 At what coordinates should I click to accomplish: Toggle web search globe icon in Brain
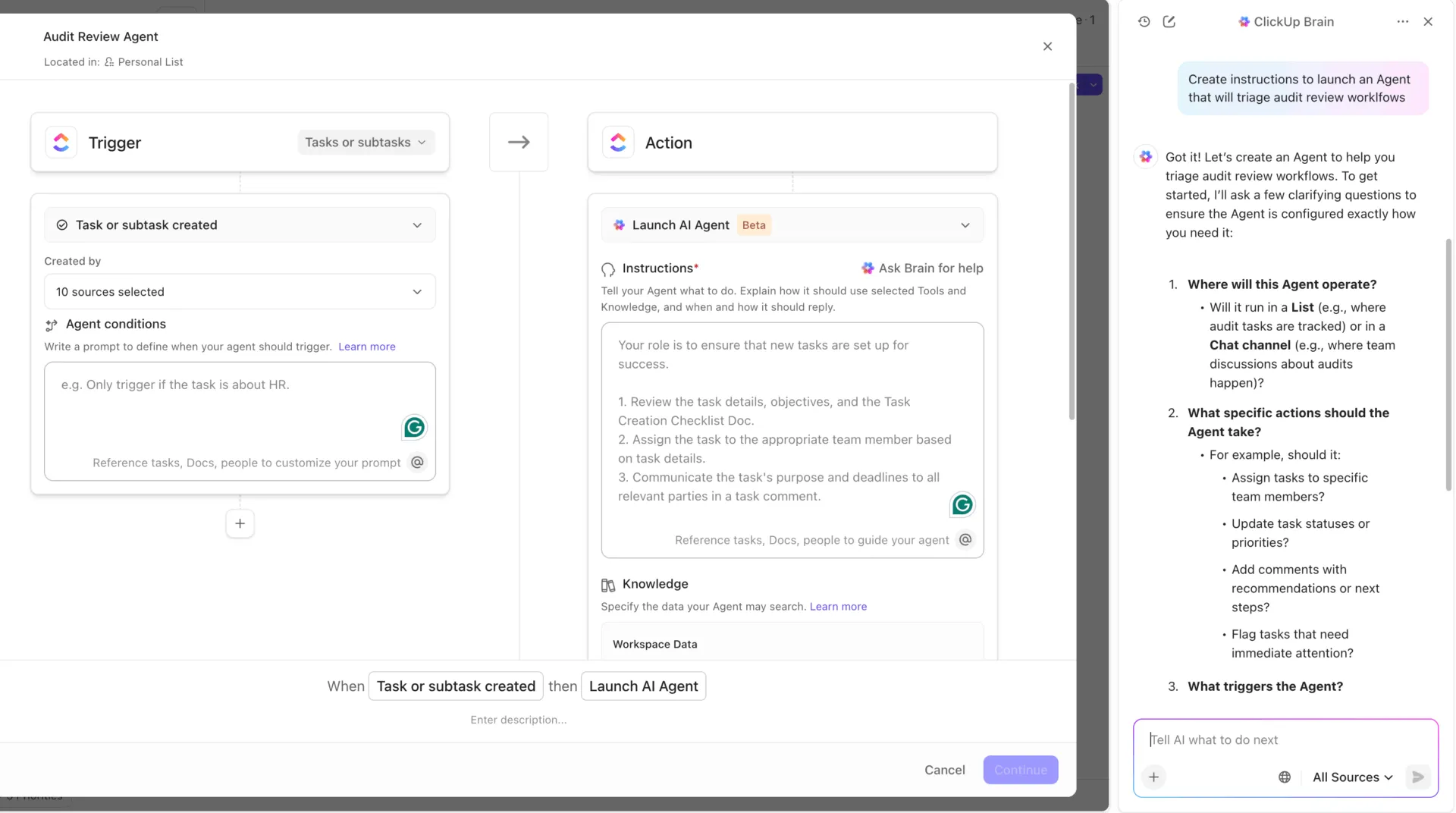point(1284,777)
